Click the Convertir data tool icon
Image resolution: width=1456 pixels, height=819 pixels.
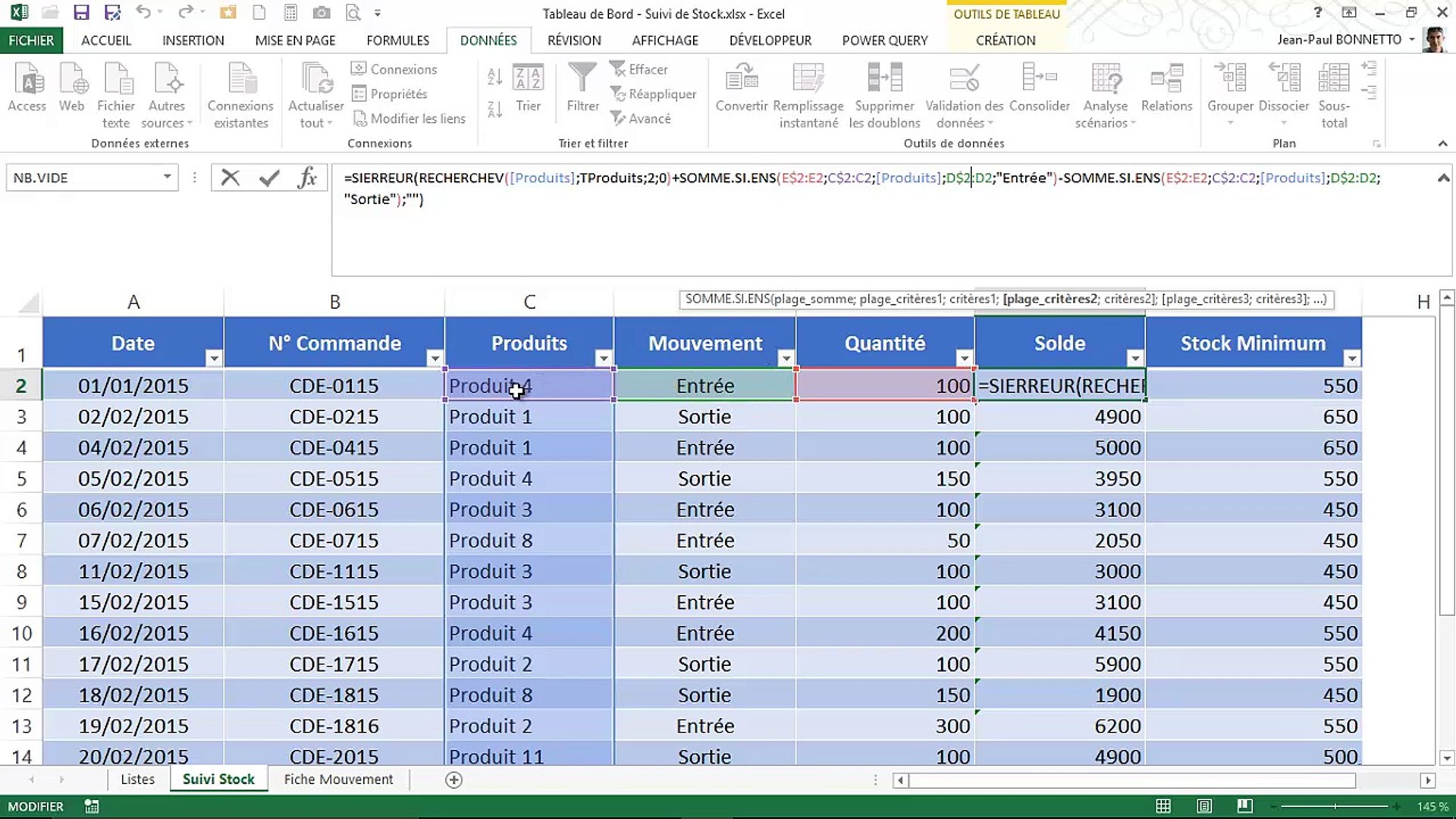[741, 78]
